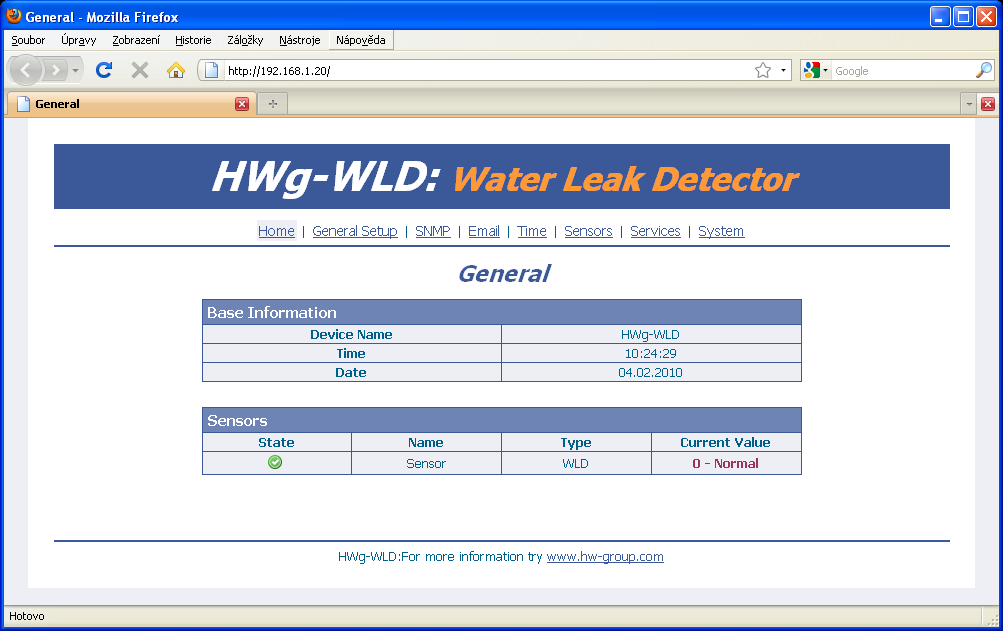
Task: Click the Google search engine icon
Action: coord(811,70)
